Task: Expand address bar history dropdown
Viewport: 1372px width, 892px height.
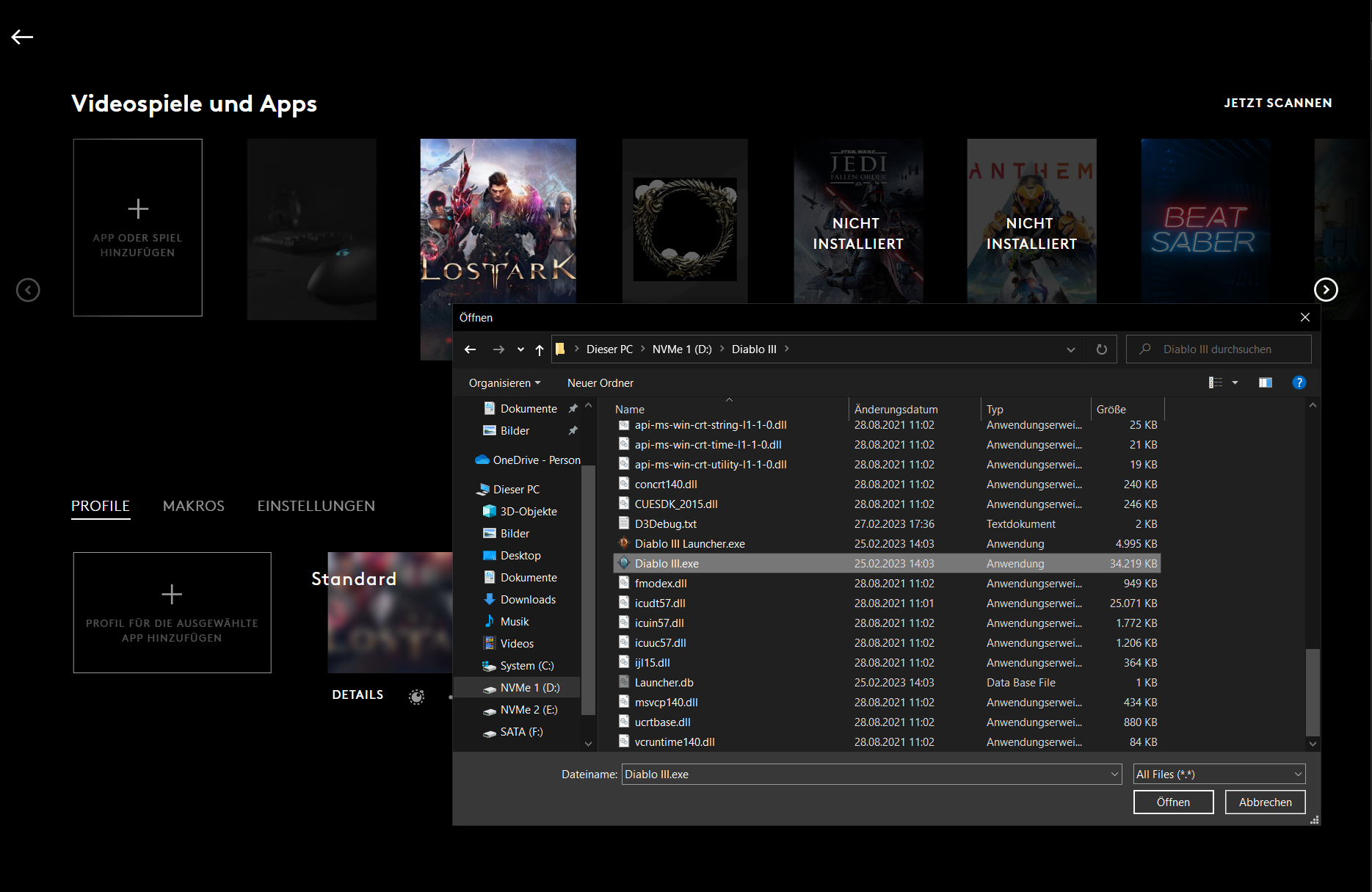Action: [x=1071, y=349]
